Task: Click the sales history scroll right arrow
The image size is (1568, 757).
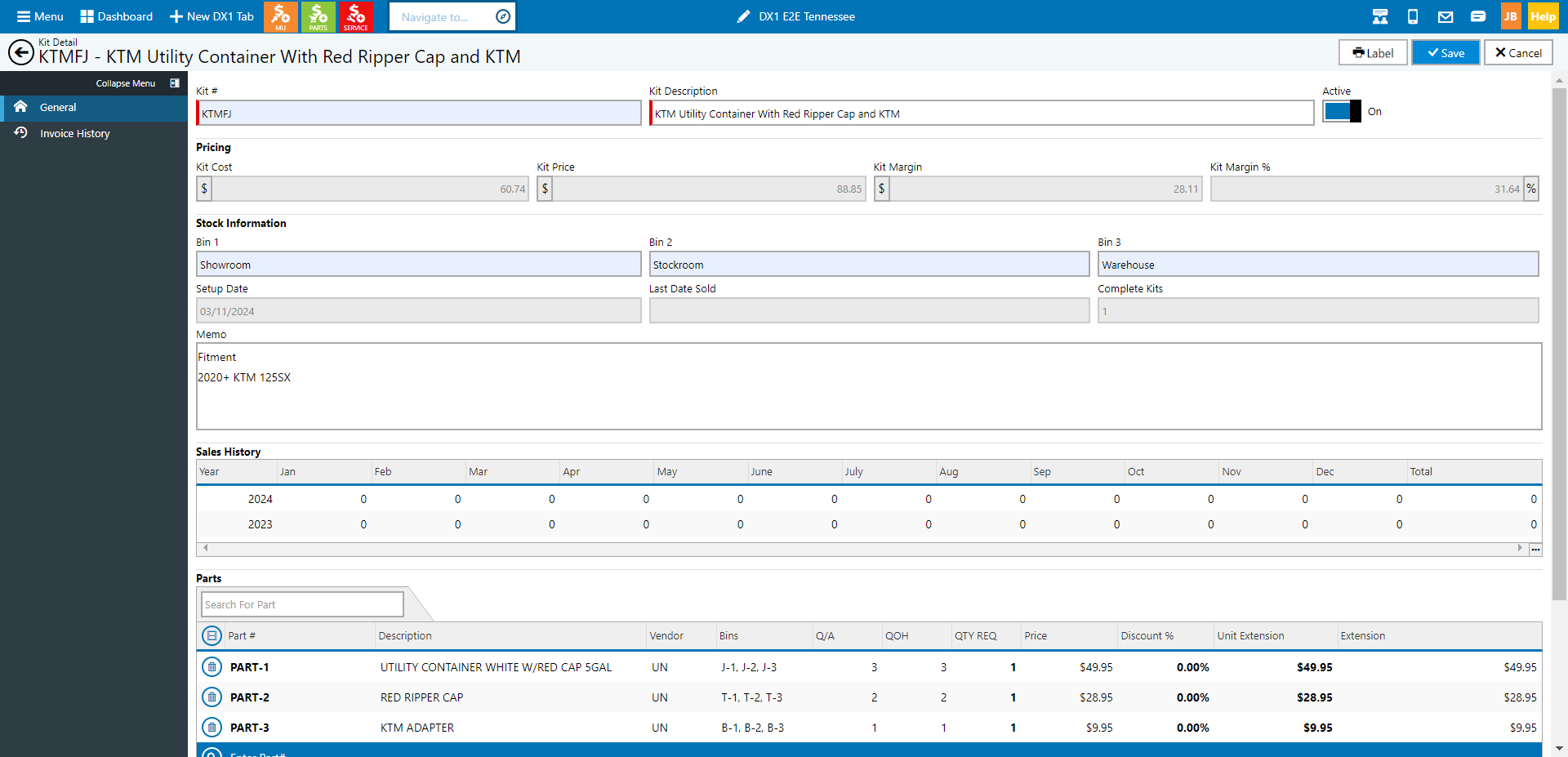Action: pos(1520,548)
